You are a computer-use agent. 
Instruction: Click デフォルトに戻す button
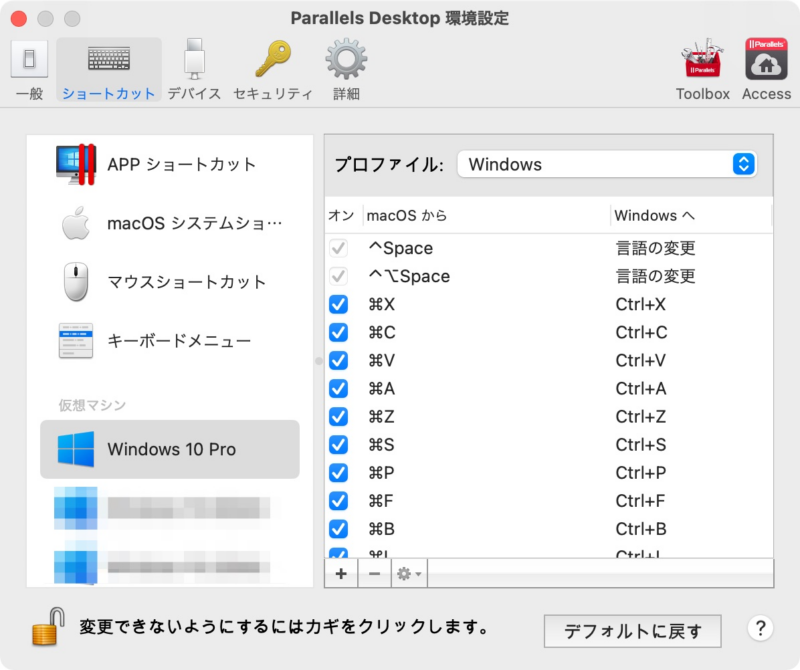tap(633, 631)
